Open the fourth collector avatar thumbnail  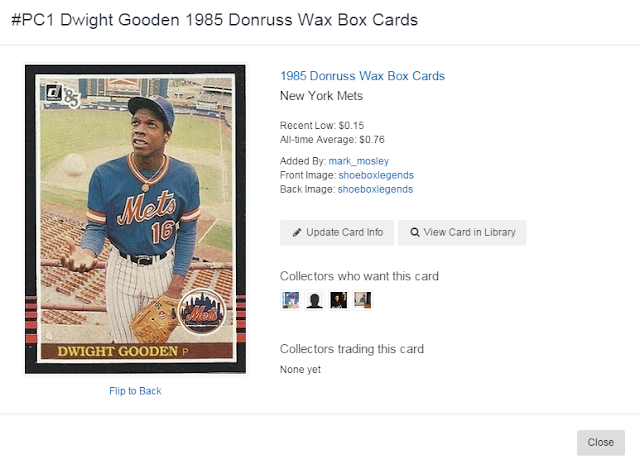362,300
